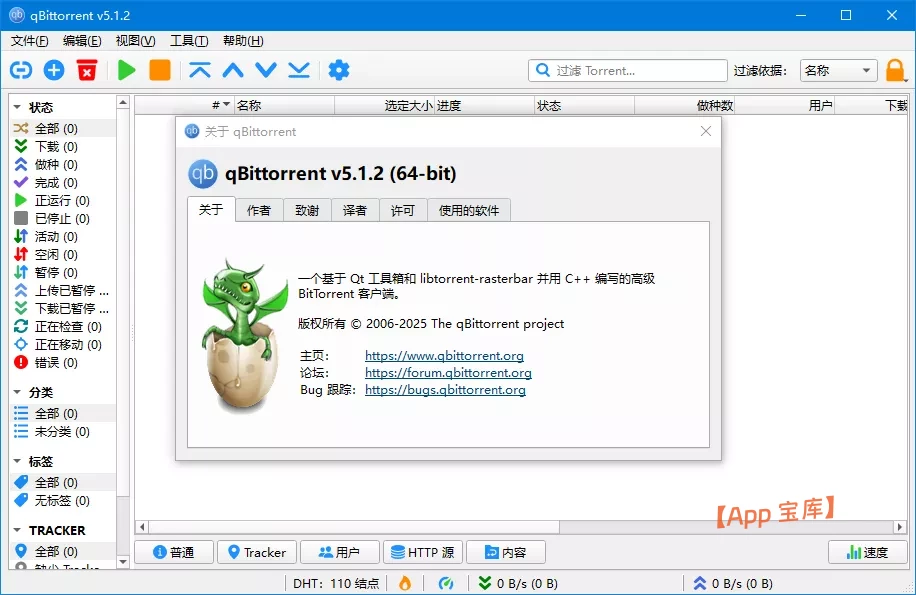Click the 内容 bottom panel button
This screenshot has height=595, width=916.
pos(506,552)
